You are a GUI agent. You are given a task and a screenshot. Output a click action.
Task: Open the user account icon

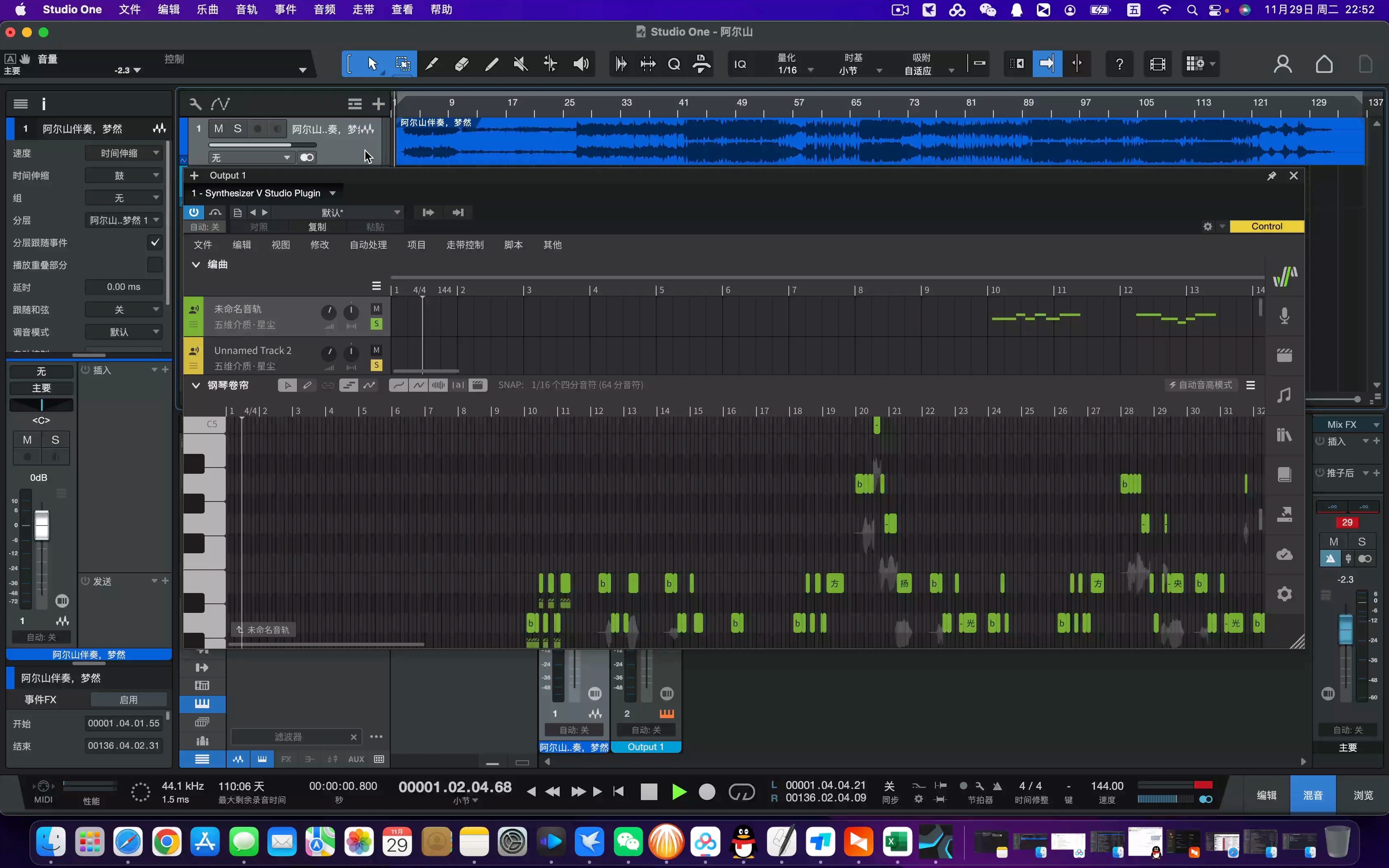tap(1282, 64)
